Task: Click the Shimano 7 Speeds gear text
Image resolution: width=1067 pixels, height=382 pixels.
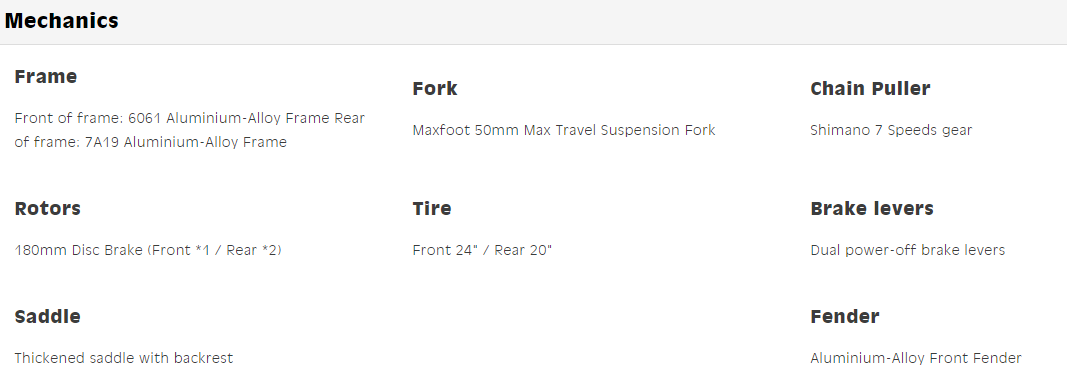Action: 891,130
